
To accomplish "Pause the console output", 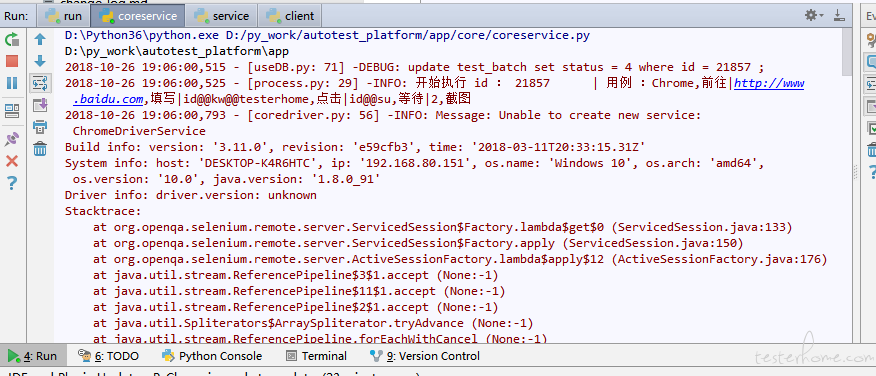I will 12,83.
